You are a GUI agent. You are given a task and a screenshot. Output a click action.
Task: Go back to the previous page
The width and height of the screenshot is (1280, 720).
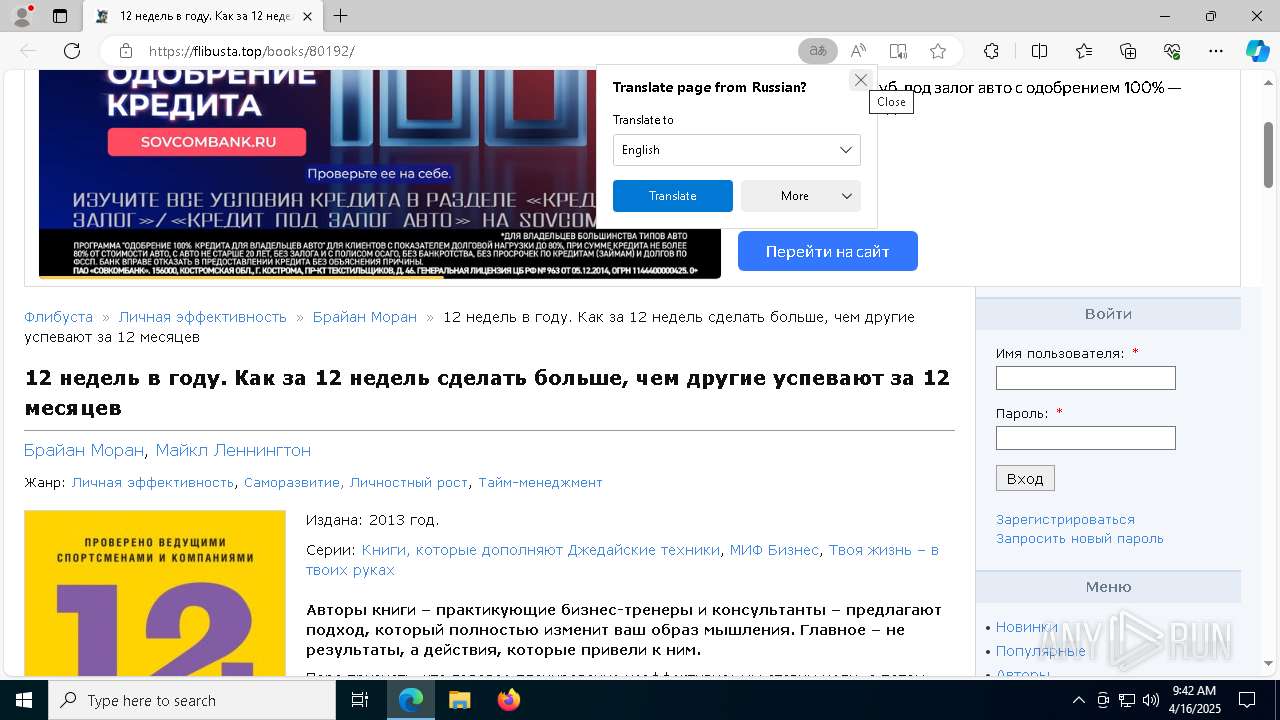pyautogui.click(x=28, y=51)
